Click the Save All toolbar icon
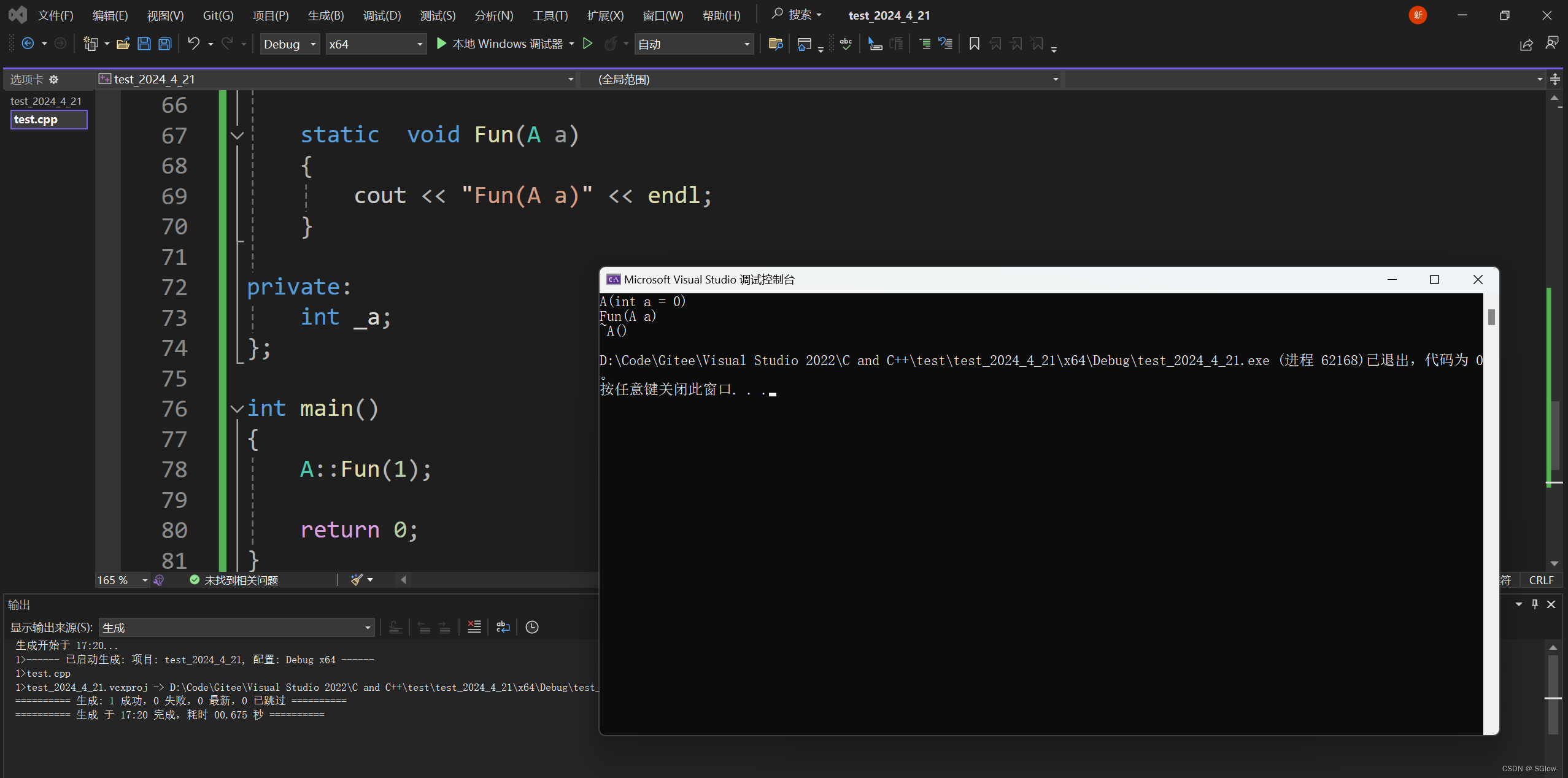The width and height of the screenshot is (1568, 778). [165, 44]
